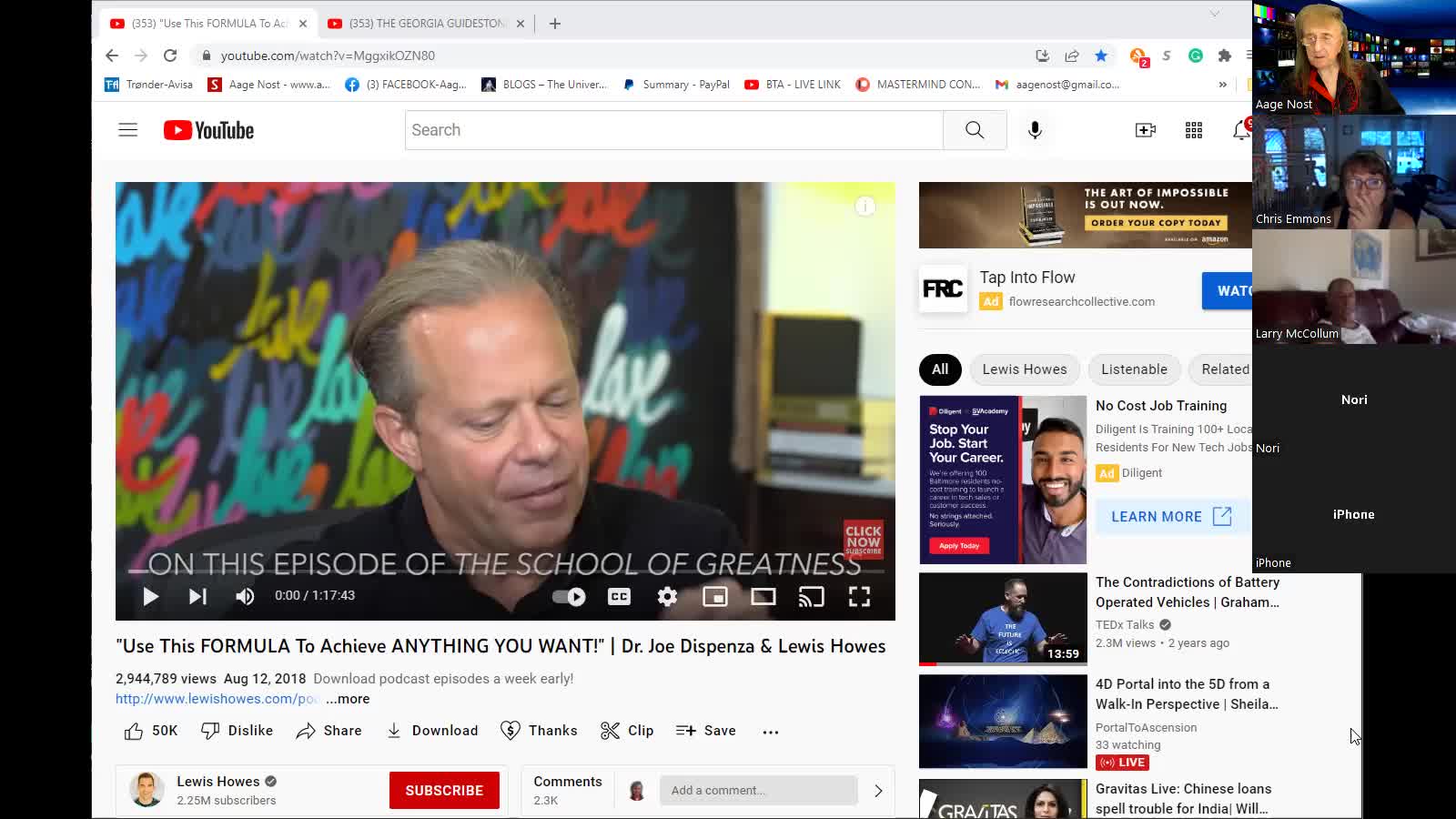Go to YouTube home via logo
The width and height of the screenshot is (1456, 819).
pyautogui.click(x=208, y=130)
